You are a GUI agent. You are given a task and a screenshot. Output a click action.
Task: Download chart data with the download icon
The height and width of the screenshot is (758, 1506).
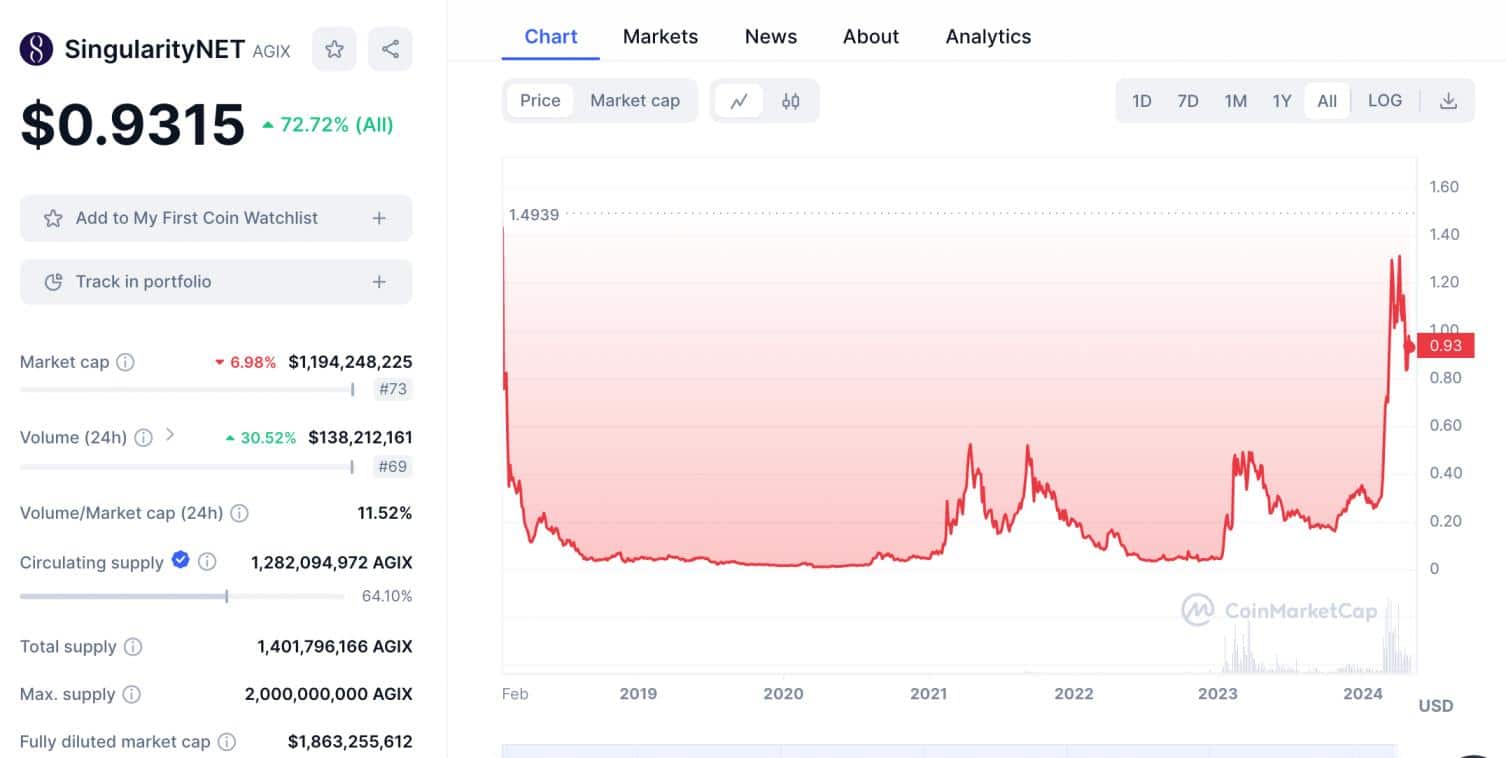(1448, 101)
